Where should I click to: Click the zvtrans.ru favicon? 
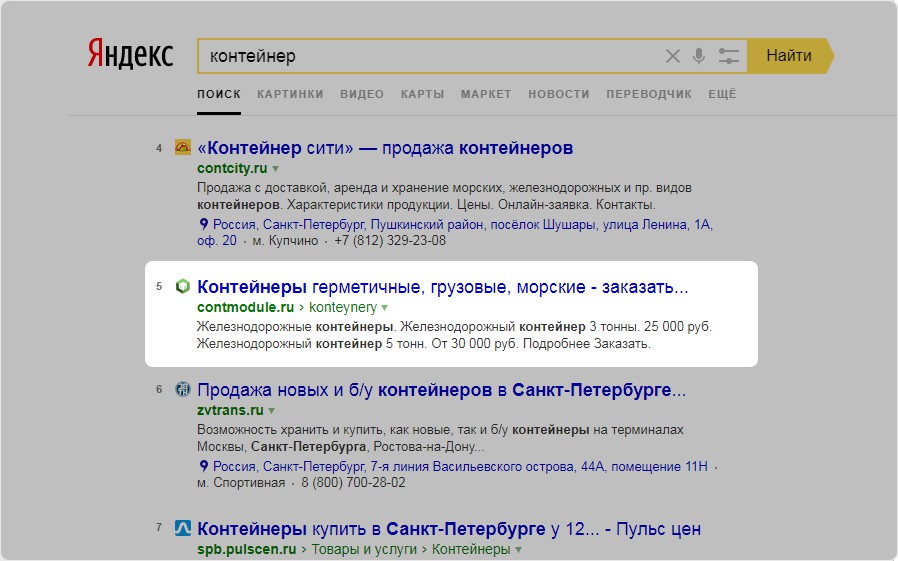pyautogui.click(x=183, y=389)
